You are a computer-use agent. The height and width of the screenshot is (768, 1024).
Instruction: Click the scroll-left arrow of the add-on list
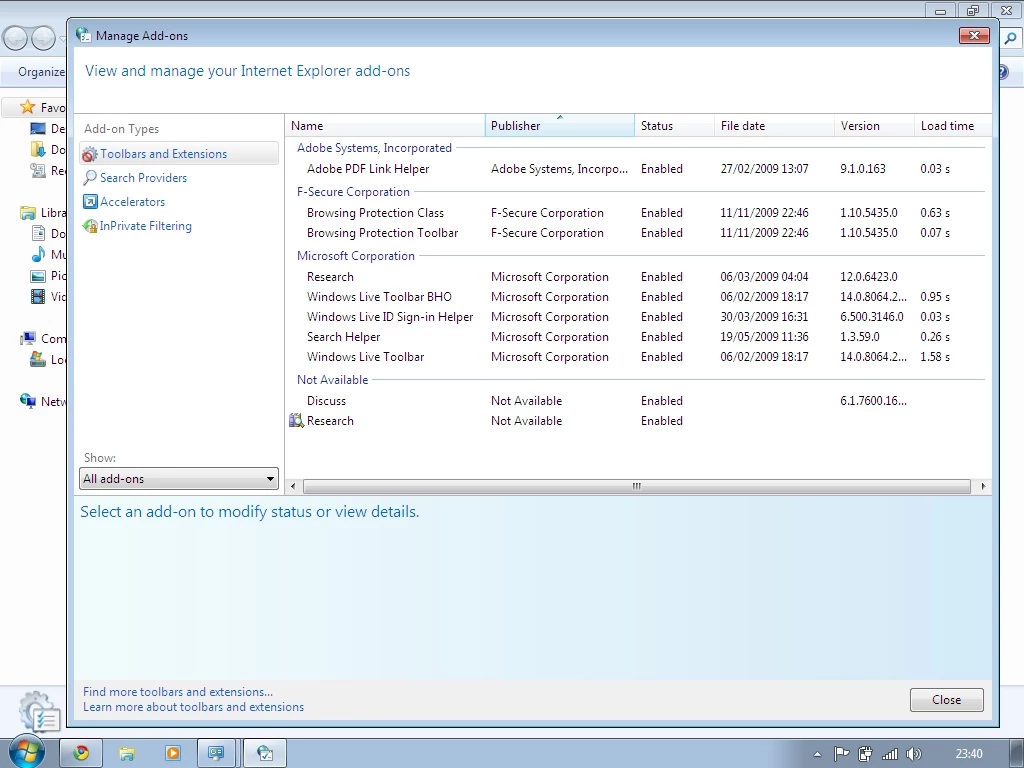coord(293,486)
